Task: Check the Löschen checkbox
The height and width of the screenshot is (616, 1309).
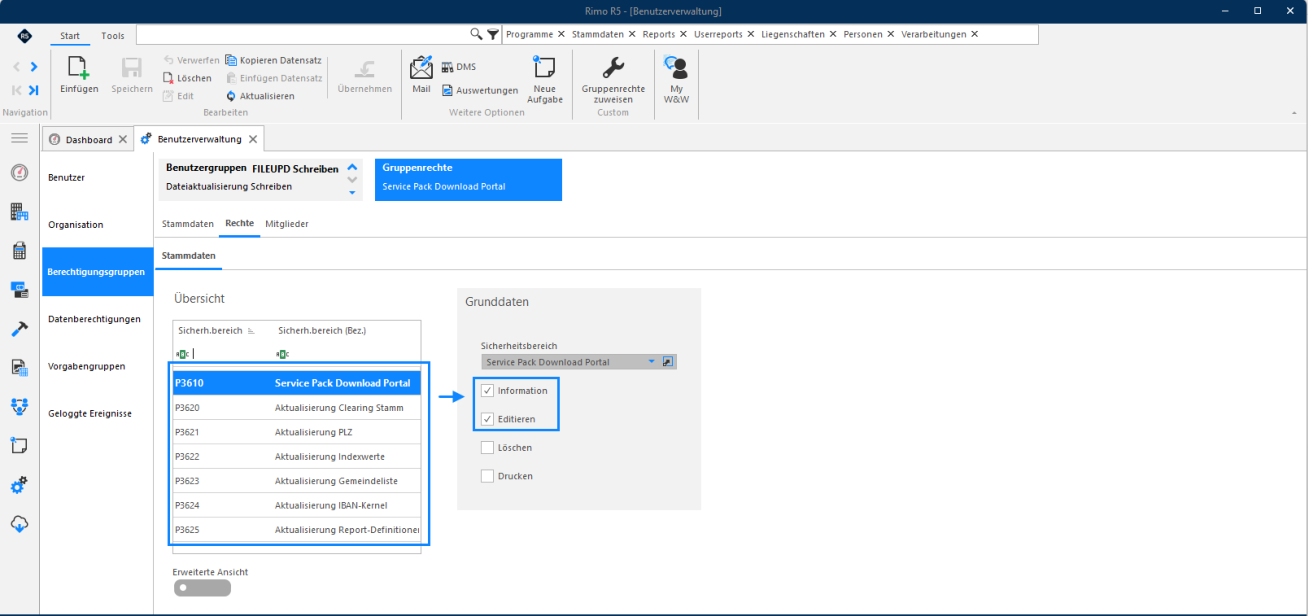Action: (487, 448)
